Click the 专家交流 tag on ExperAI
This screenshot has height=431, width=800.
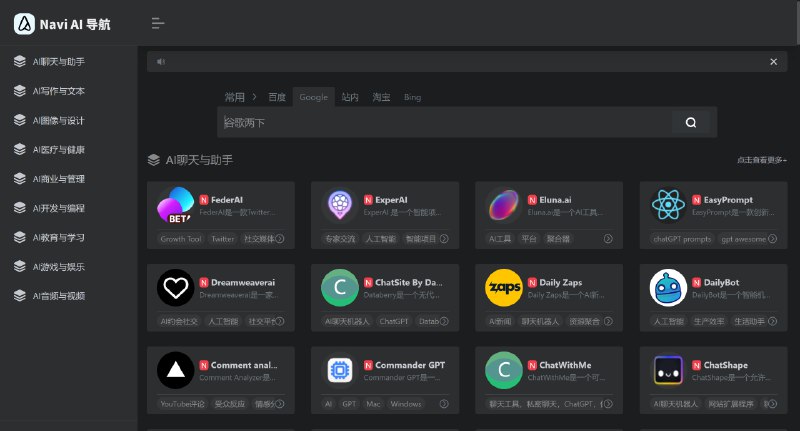pyautogui.click(x=340, y=239)
